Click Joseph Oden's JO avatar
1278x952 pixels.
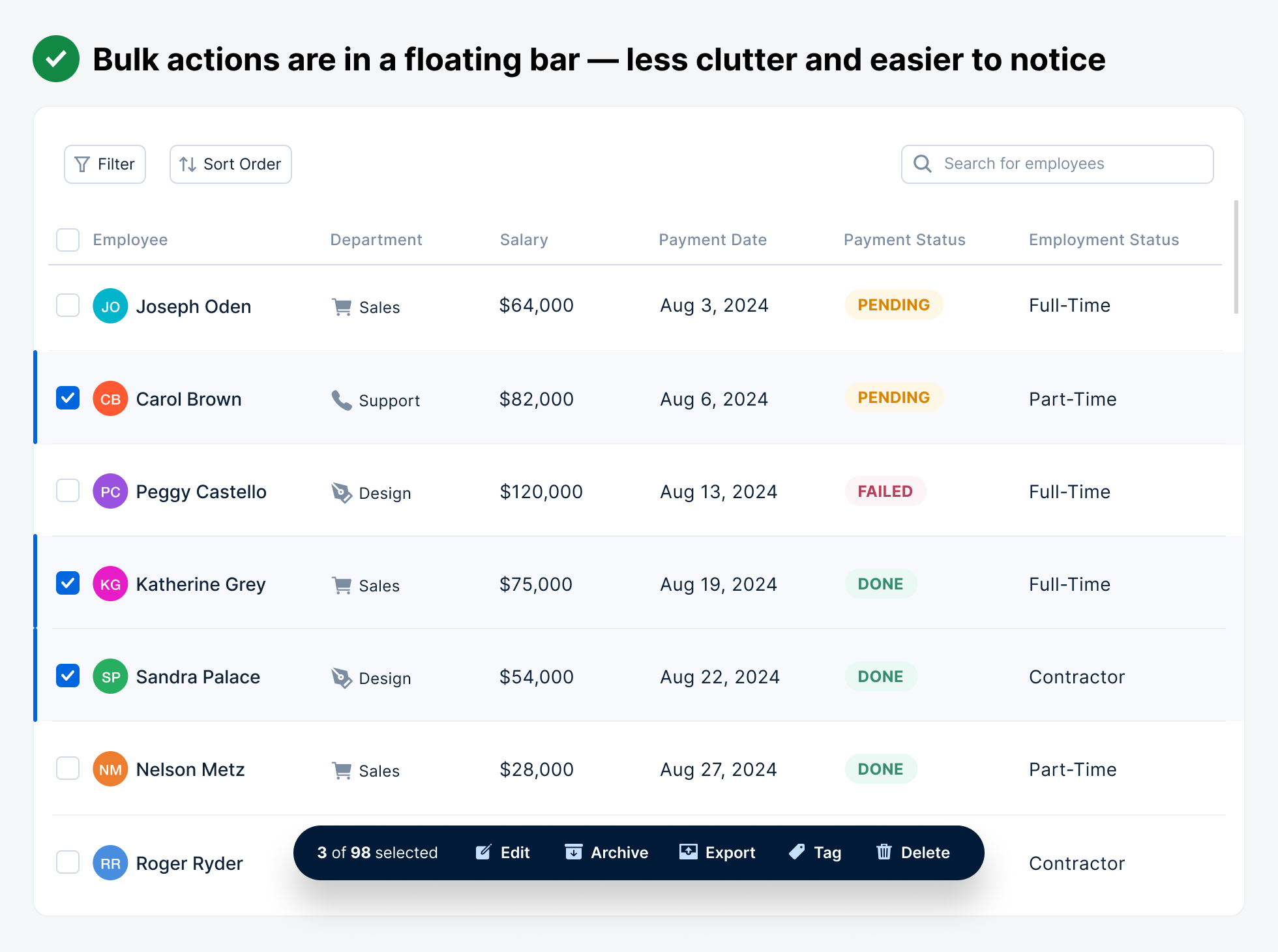tap(110, 306)
